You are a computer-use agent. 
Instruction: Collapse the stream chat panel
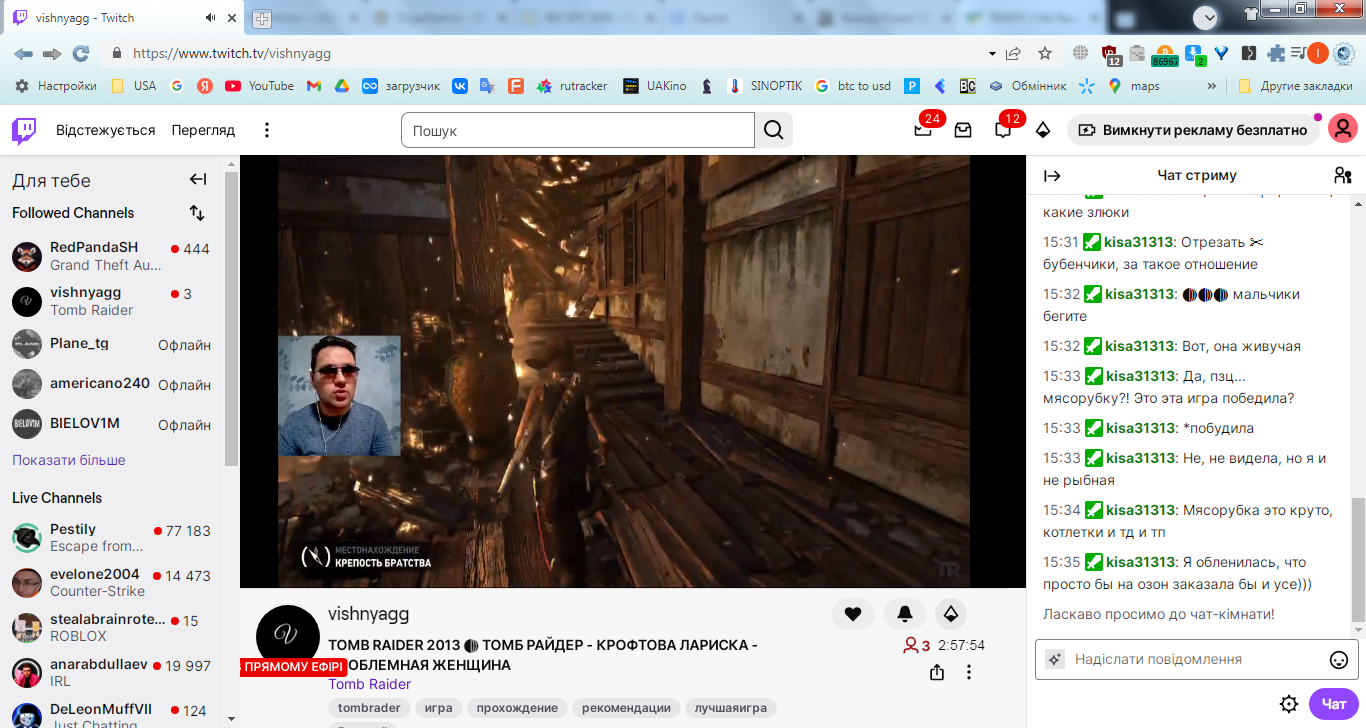pos(1052,176)
